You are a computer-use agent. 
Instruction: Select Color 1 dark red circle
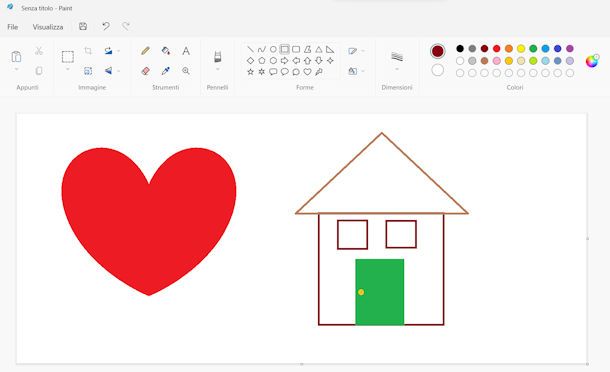pyautogui.click(x=438, y=51)
